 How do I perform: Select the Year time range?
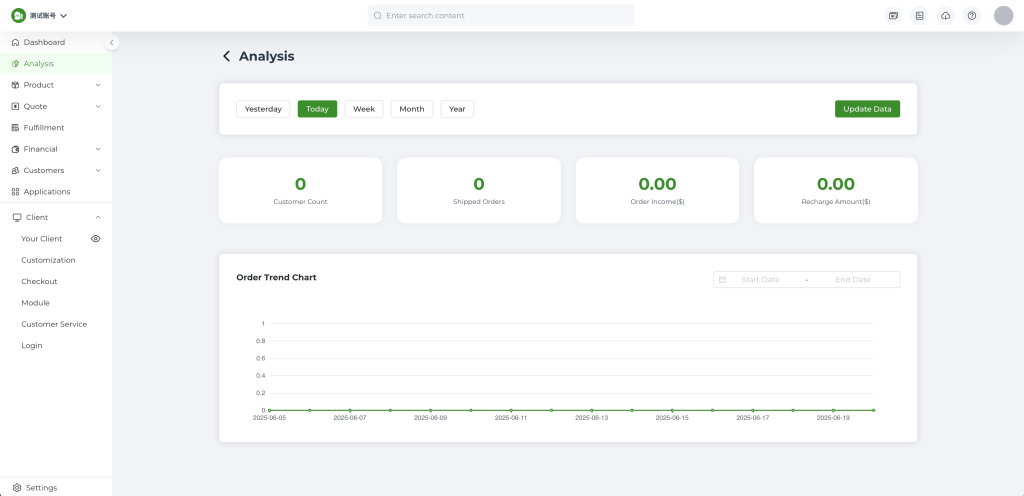point(457,109)
